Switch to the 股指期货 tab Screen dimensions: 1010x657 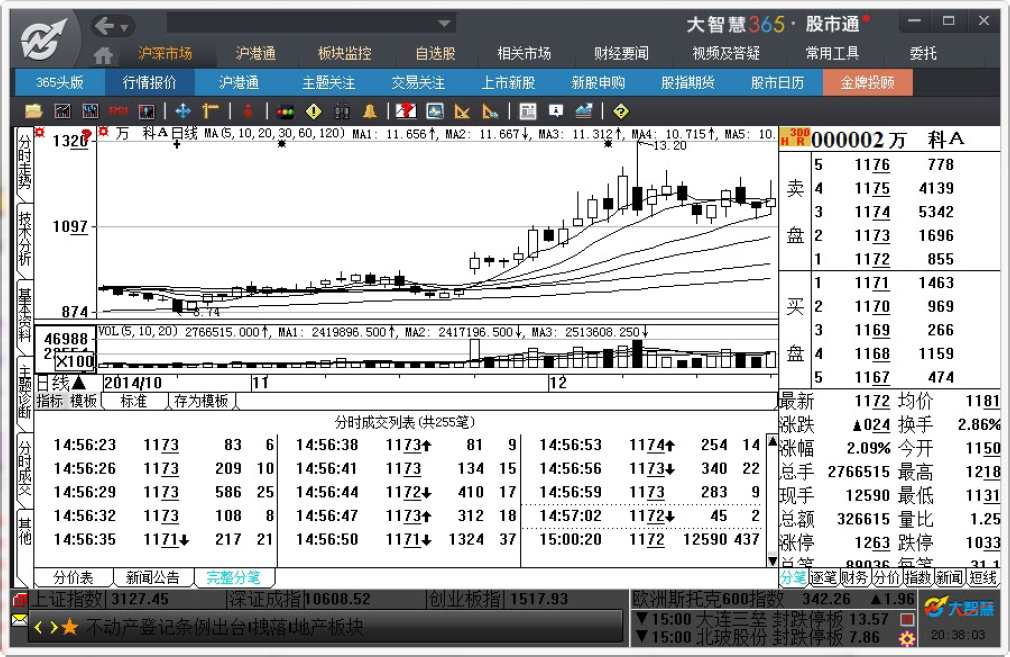tap(688, 82)
